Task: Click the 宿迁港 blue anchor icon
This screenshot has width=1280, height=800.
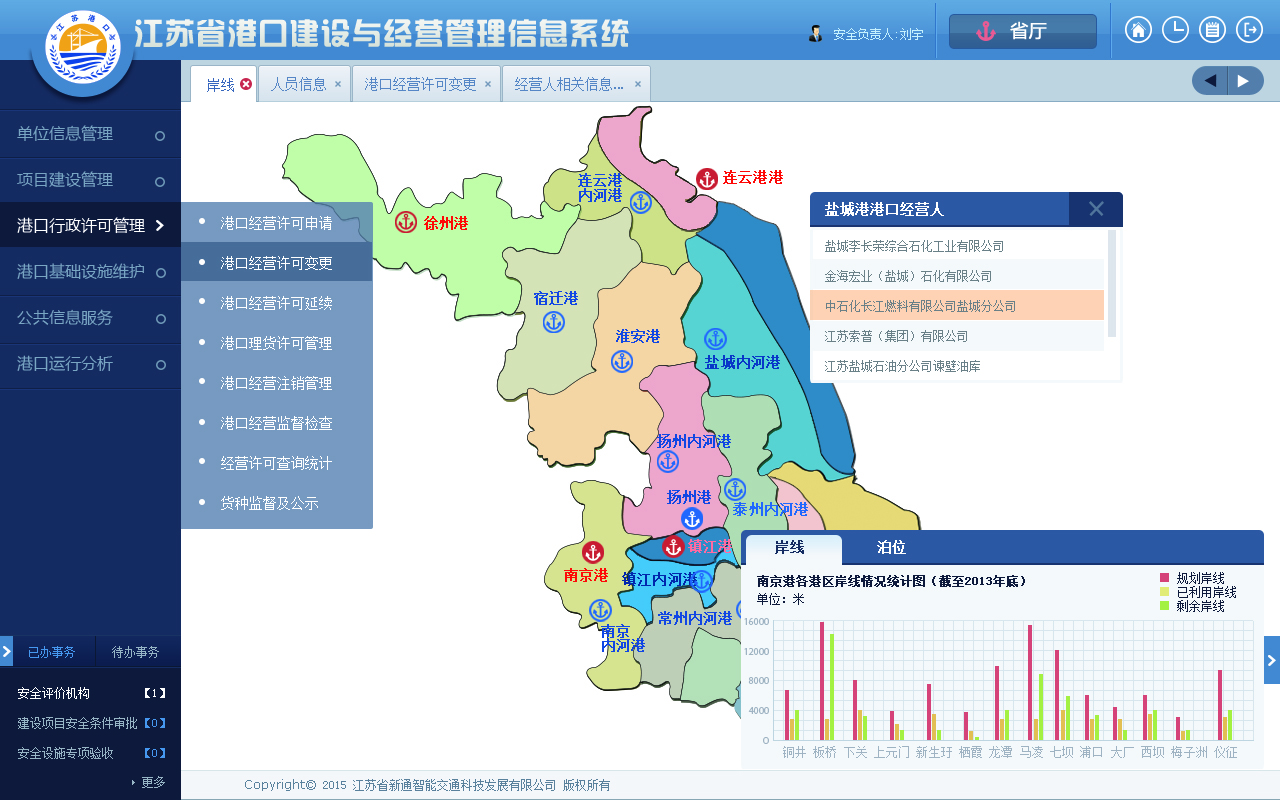Action: coord(554,322)
